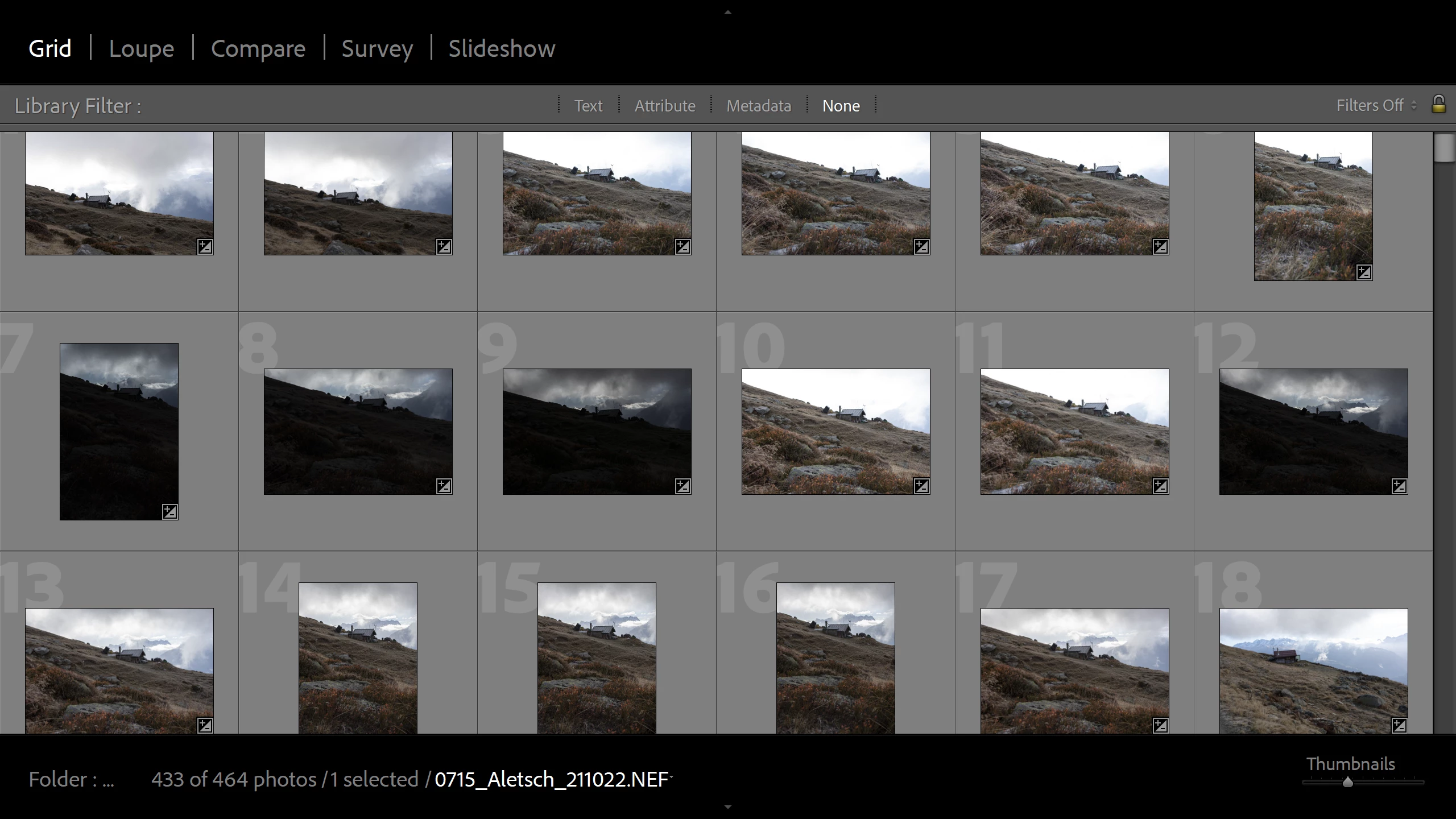This screenshot has width=1456, height=819.
Task: Click the Thumbnails size slider handle
Action: [1347, 783]
